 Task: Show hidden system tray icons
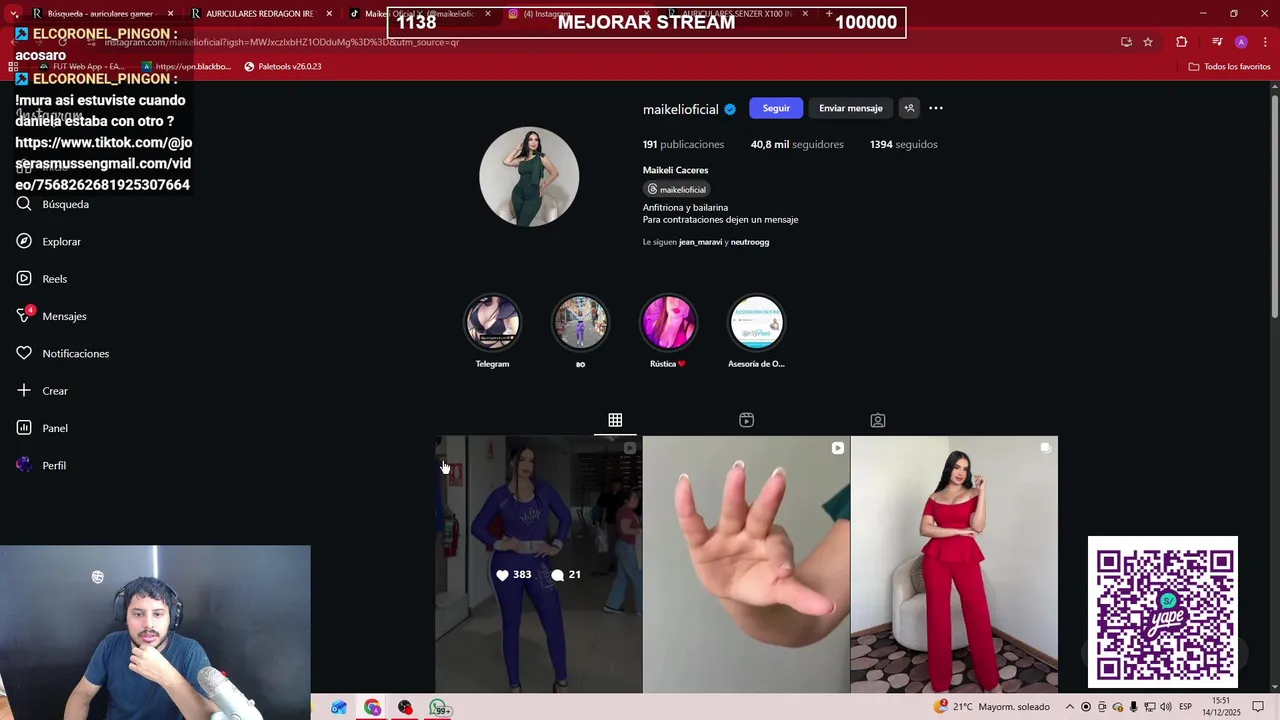(1069, 707)
